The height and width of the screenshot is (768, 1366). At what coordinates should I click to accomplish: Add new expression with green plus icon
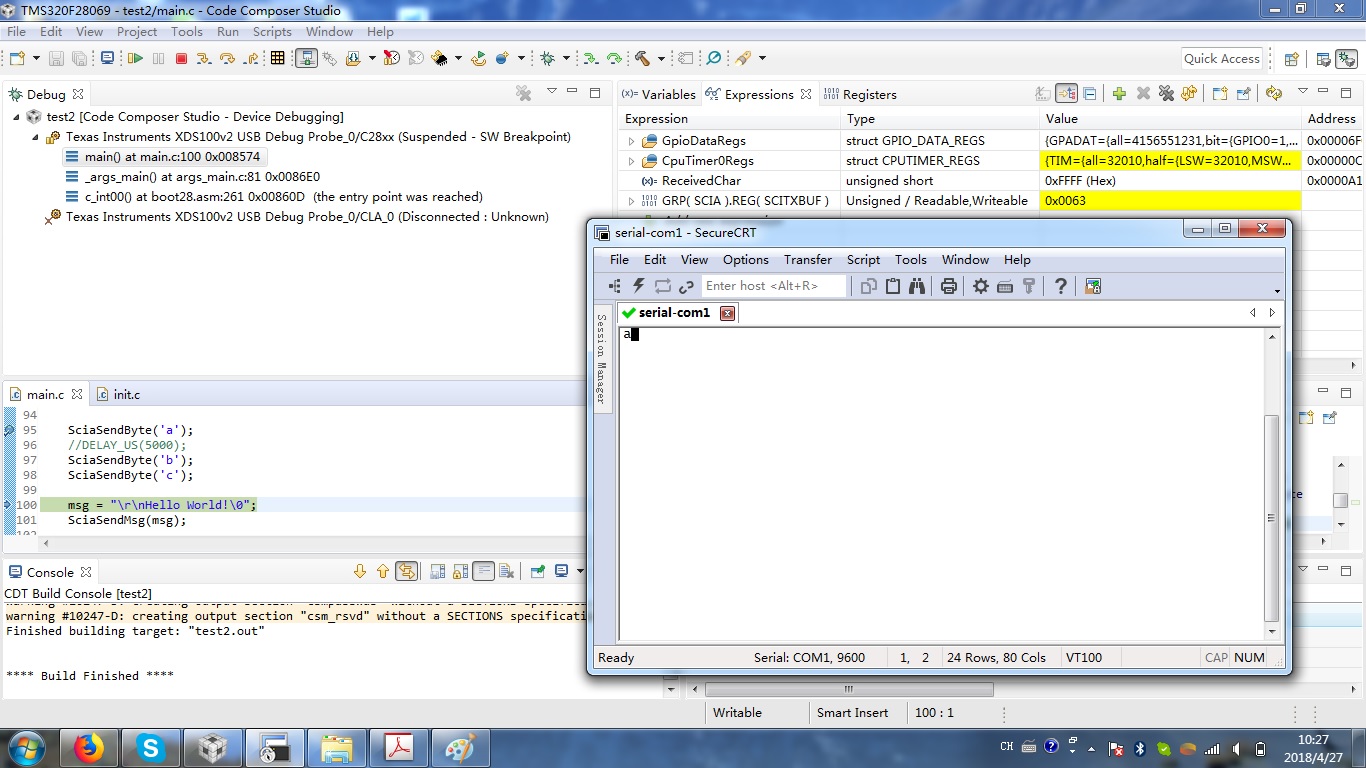[1119, 94]
